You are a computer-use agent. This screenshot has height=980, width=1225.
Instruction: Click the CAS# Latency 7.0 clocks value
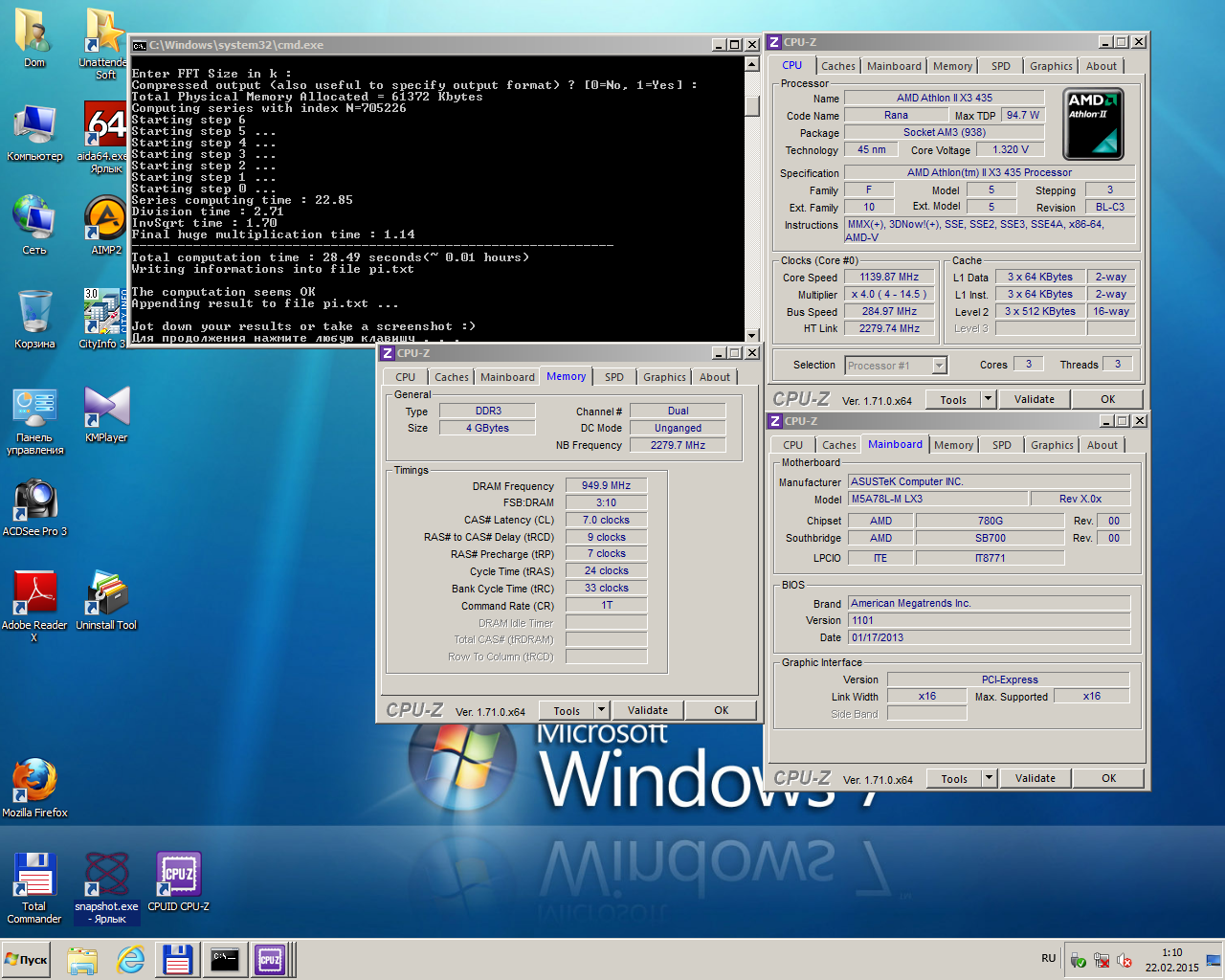click(x=606, y=520)
